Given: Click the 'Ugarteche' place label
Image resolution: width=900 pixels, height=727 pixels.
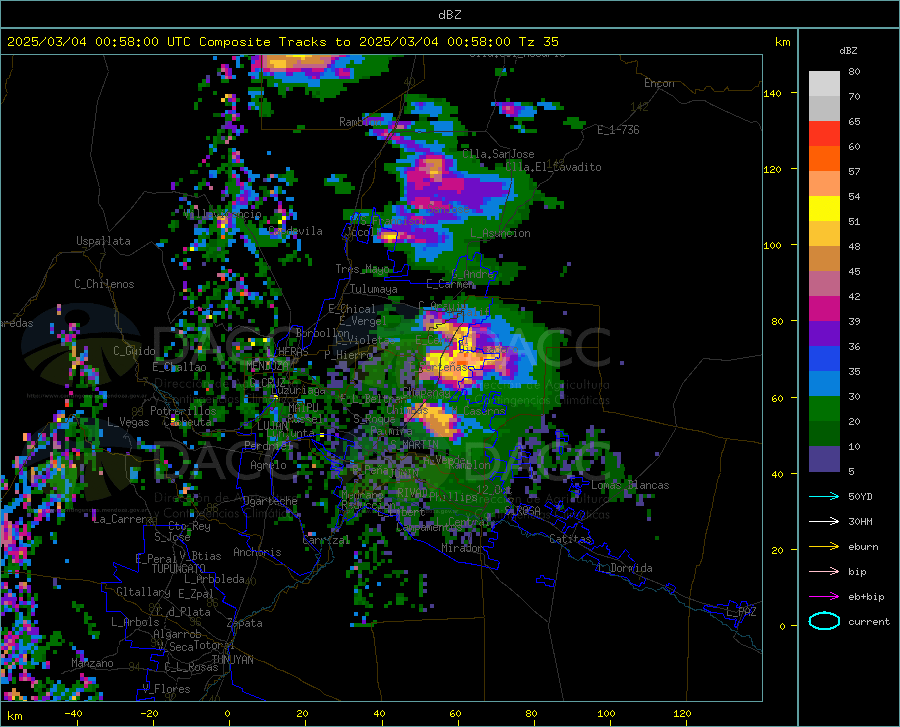Looking at the screenshot, I should click(270, 501).
